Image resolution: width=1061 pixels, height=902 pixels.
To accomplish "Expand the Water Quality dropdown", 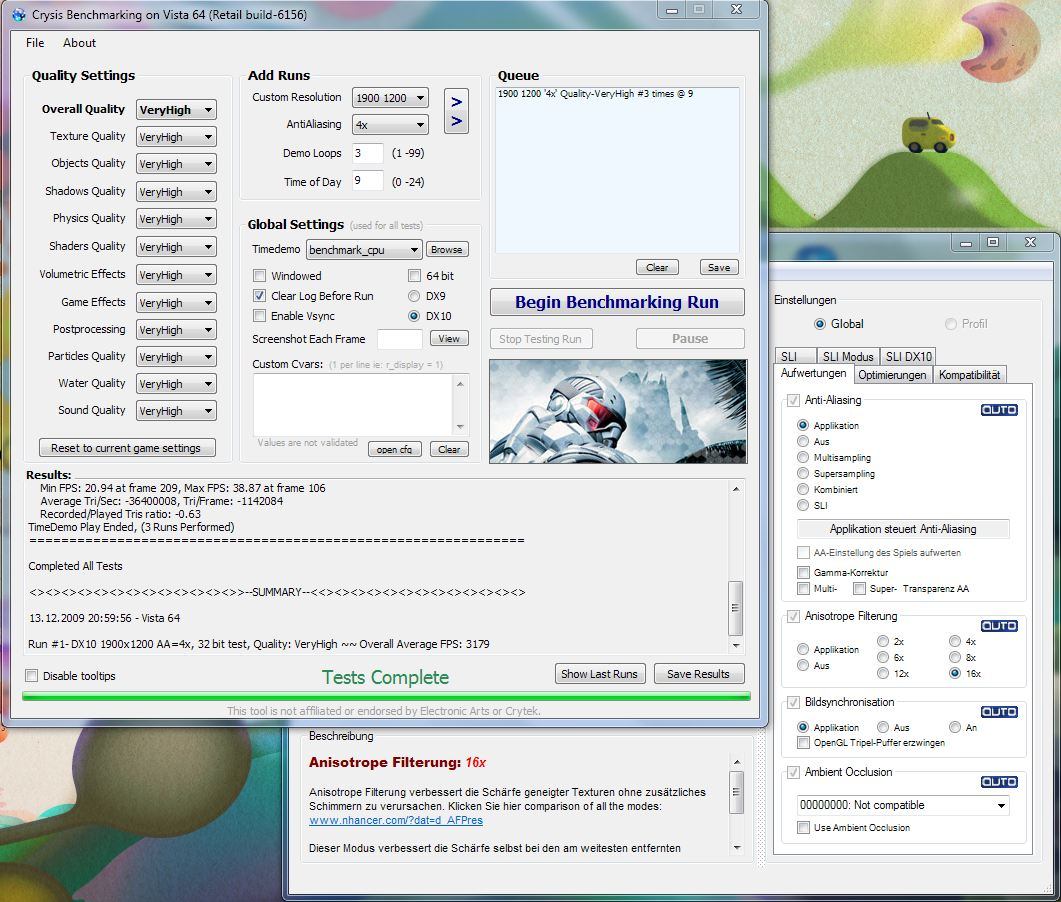I will tap(176, 384).
